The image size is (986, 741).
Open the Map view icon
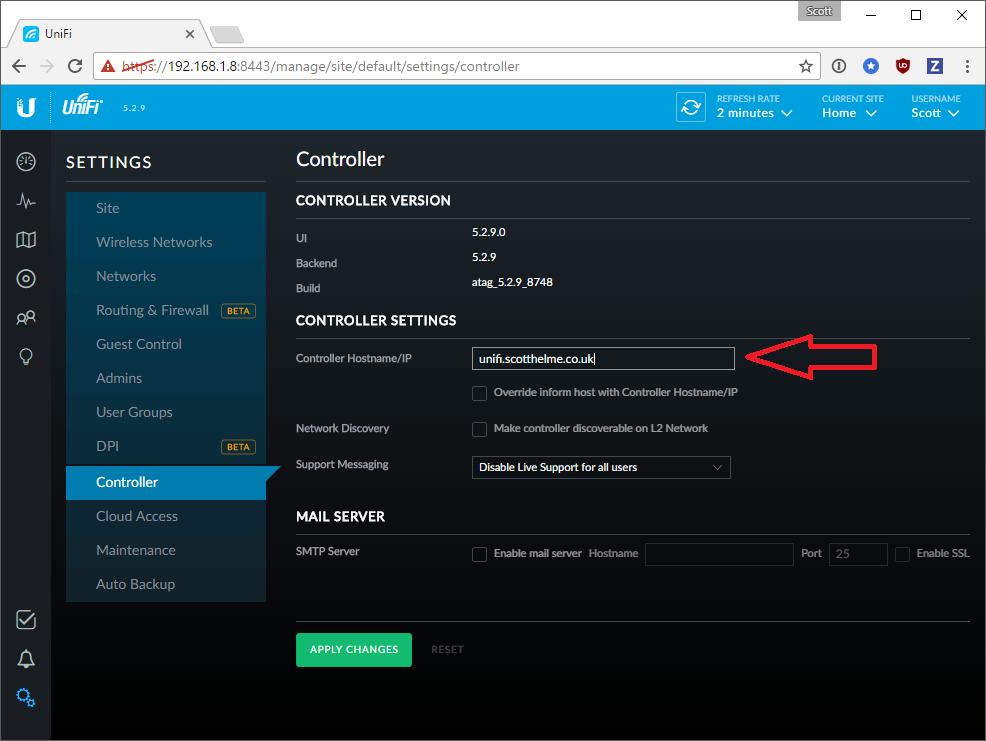tap(25, 239)
